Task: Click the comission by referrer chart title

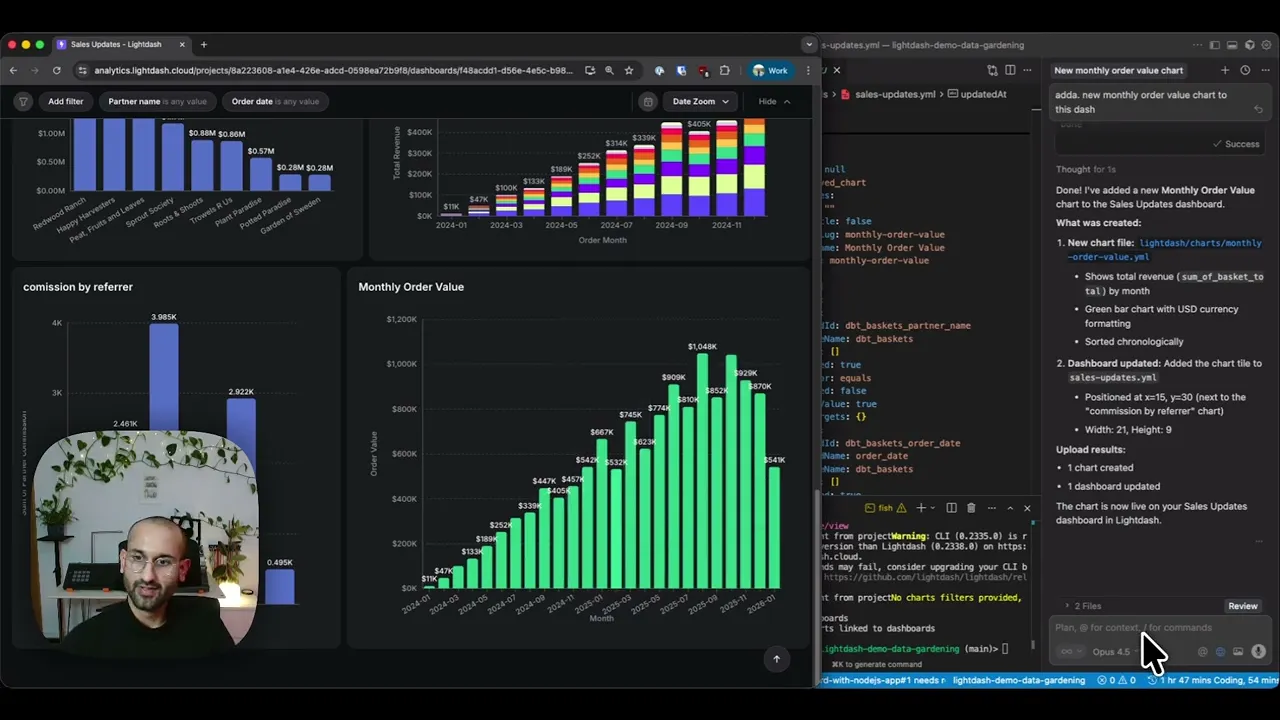Action: pyautogui.click(x=78, y=287)
